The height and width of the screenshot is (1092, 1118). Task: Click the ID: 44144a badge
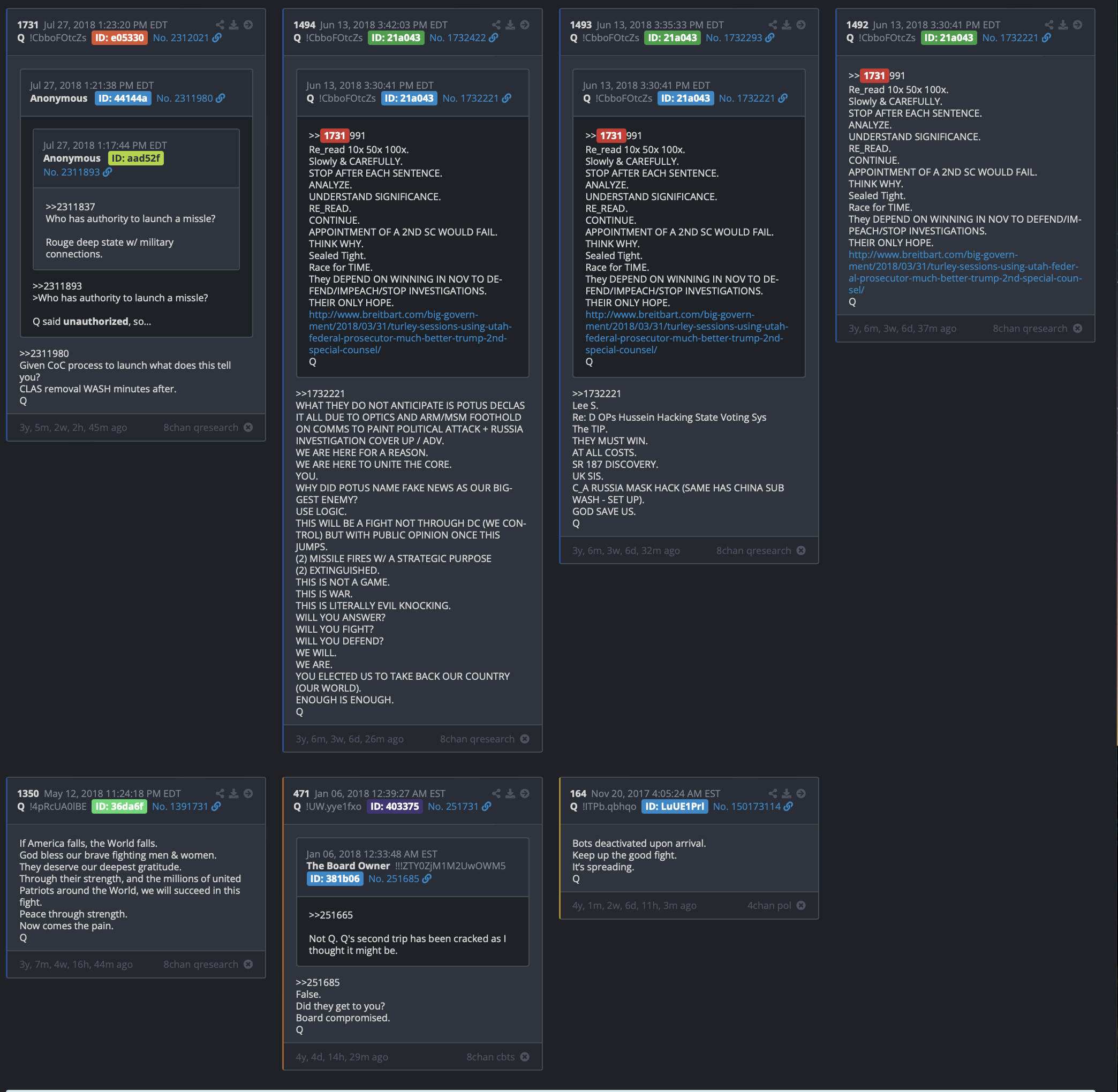123,98
